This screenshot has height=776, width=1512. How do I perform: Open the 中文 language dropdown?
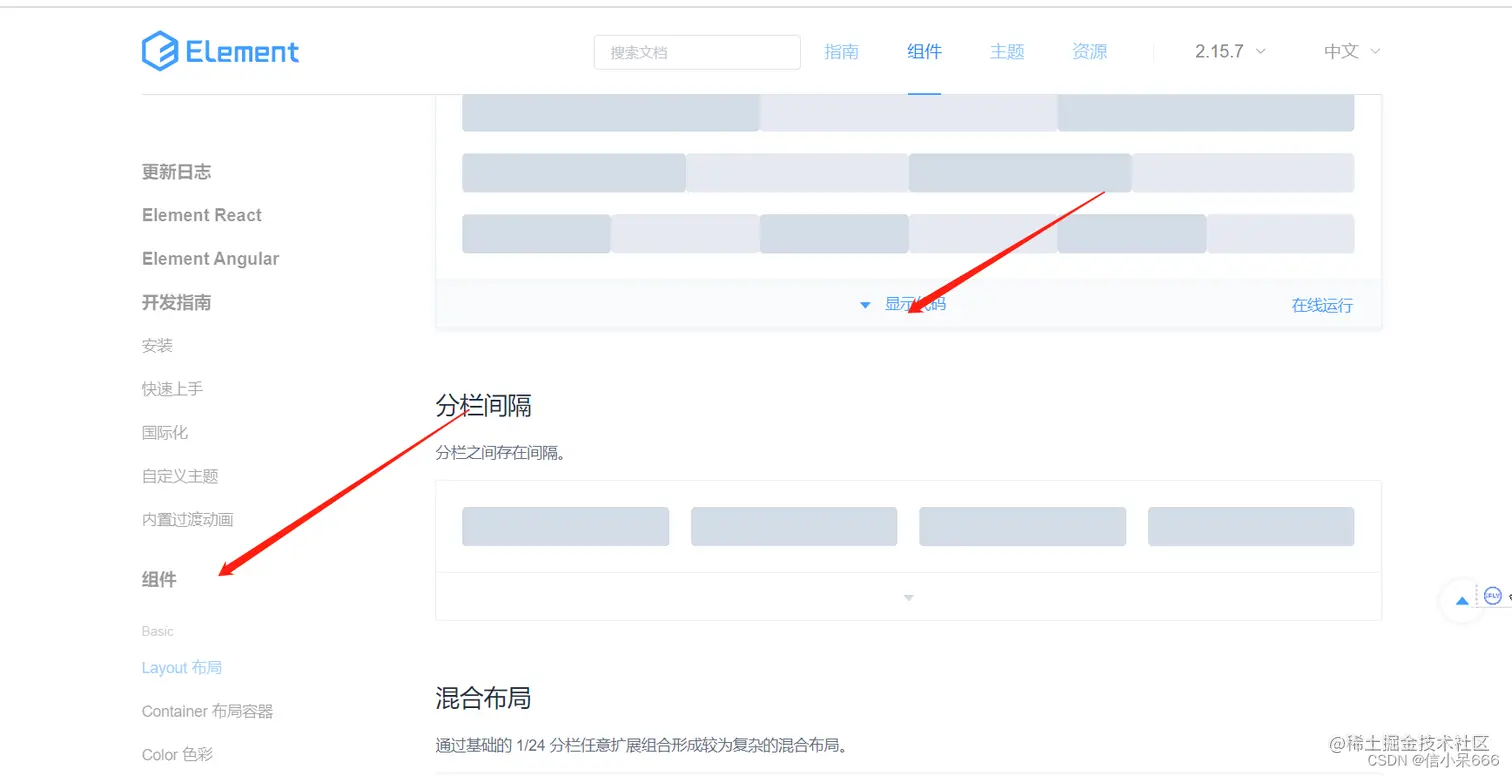(x=1348, y=51)
